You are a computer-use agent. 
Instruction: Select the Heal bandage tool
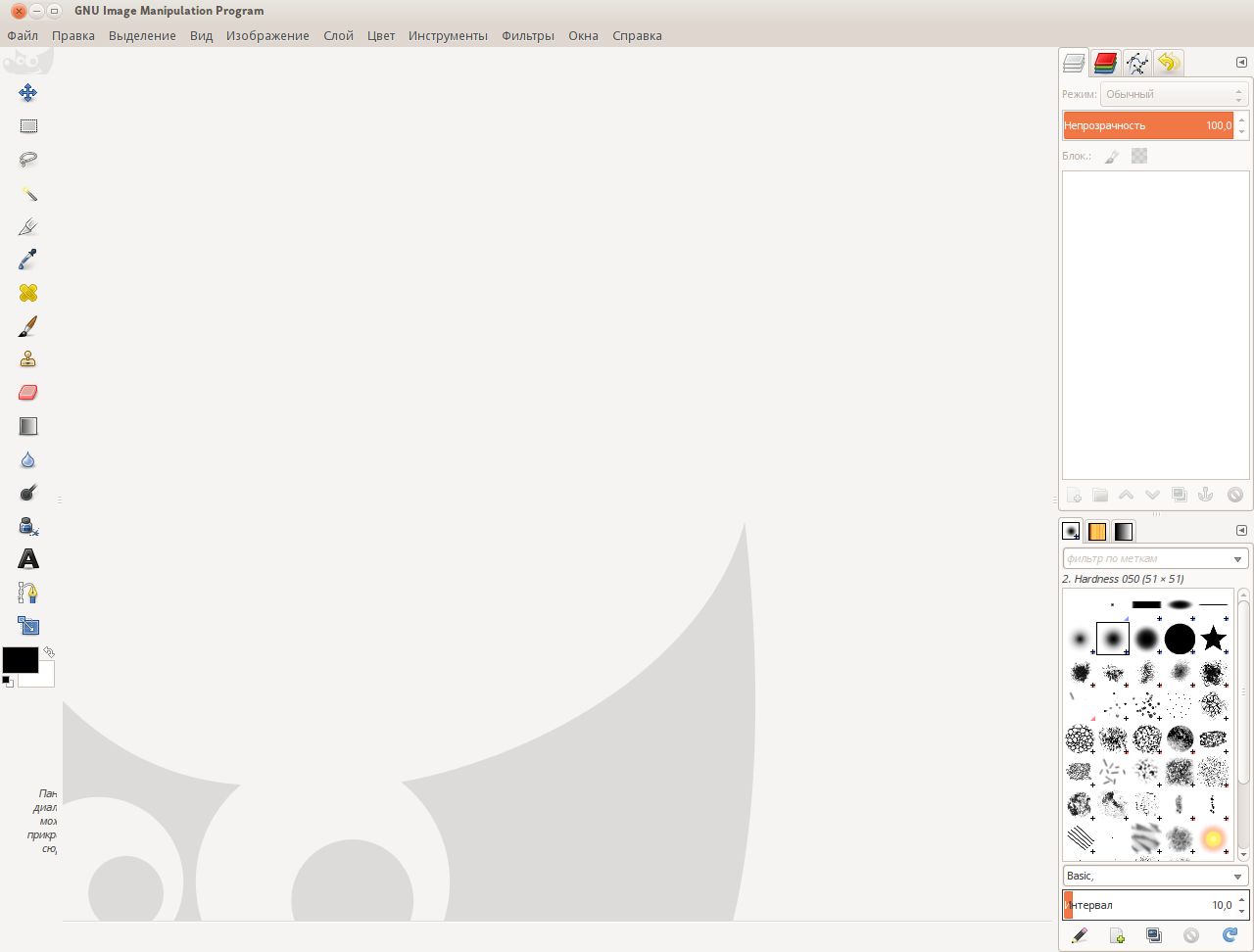point(28,293)
